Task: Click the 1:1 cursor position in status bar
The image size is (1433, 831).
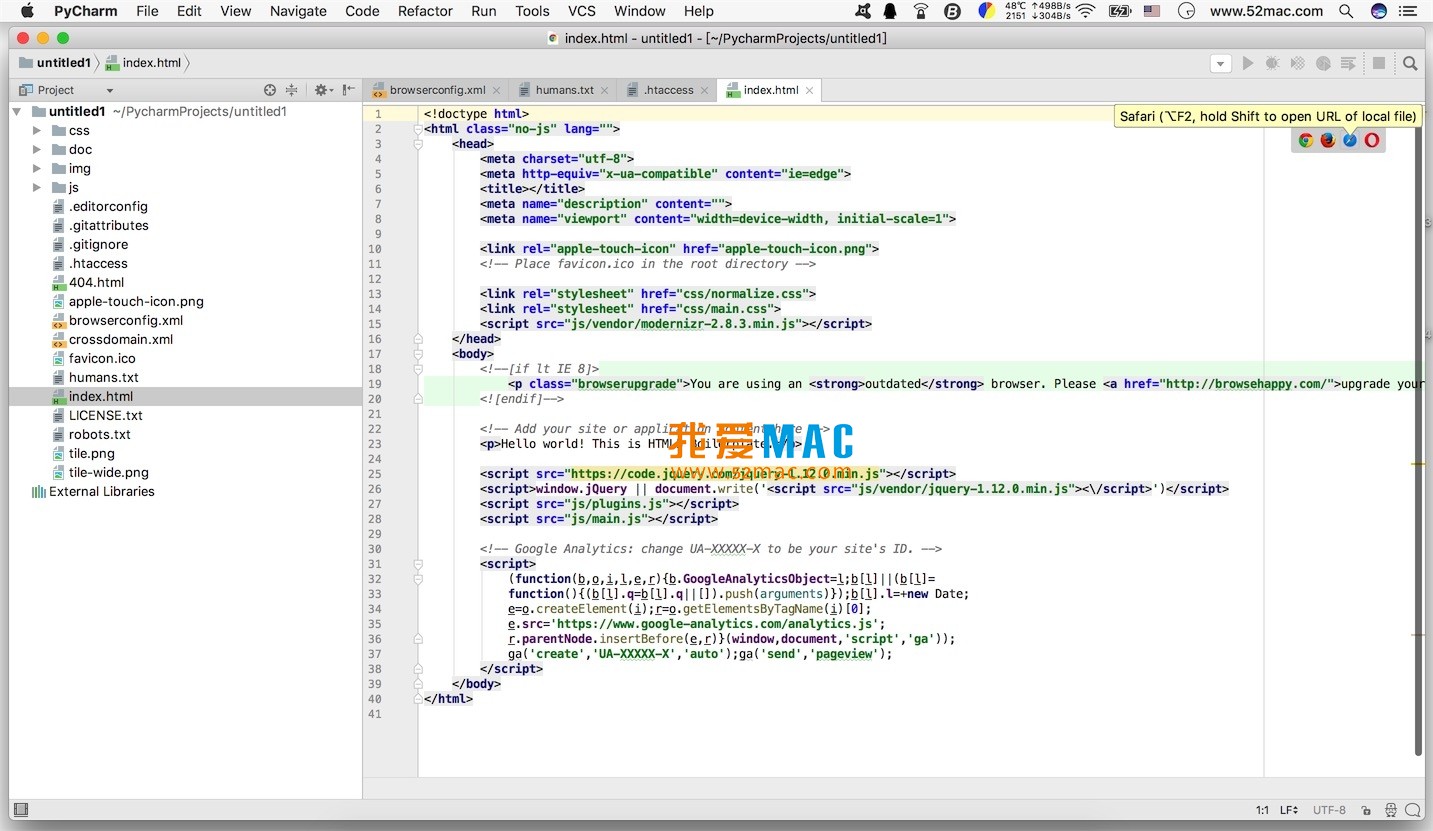Action: point(1262,810)
